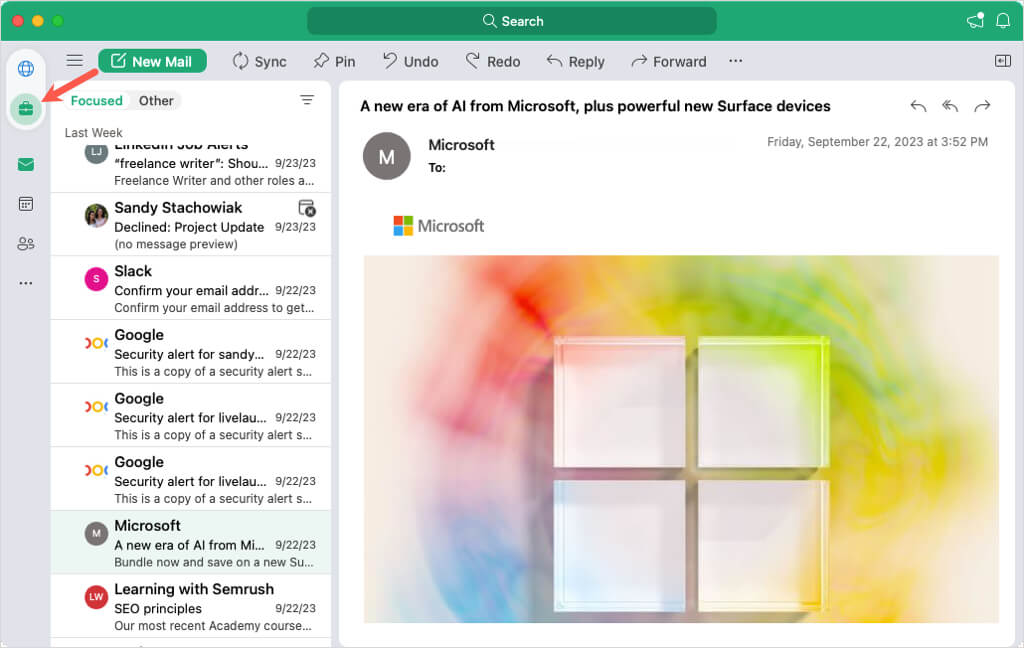1024x648 pixels.
Task: Open the megaphone feedback icon
Action: point(975,20)
